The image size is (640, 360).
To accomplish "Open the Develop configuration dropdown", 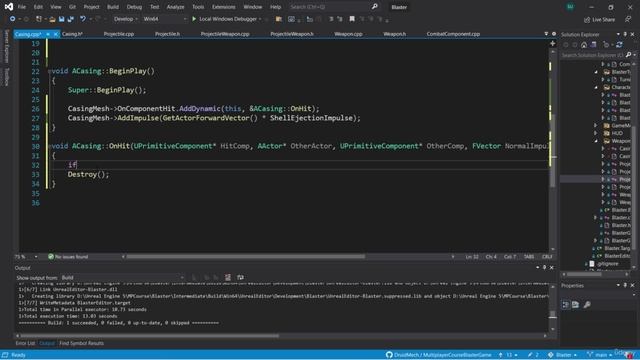I will coord(126,19).
